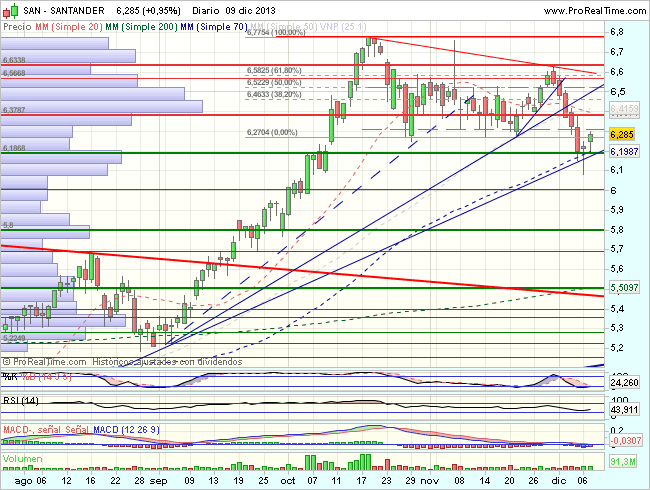Click the 6,5668 horizontal level label
Screen dimensions: 650x490
pyautogui.click(x=14, y=73)
